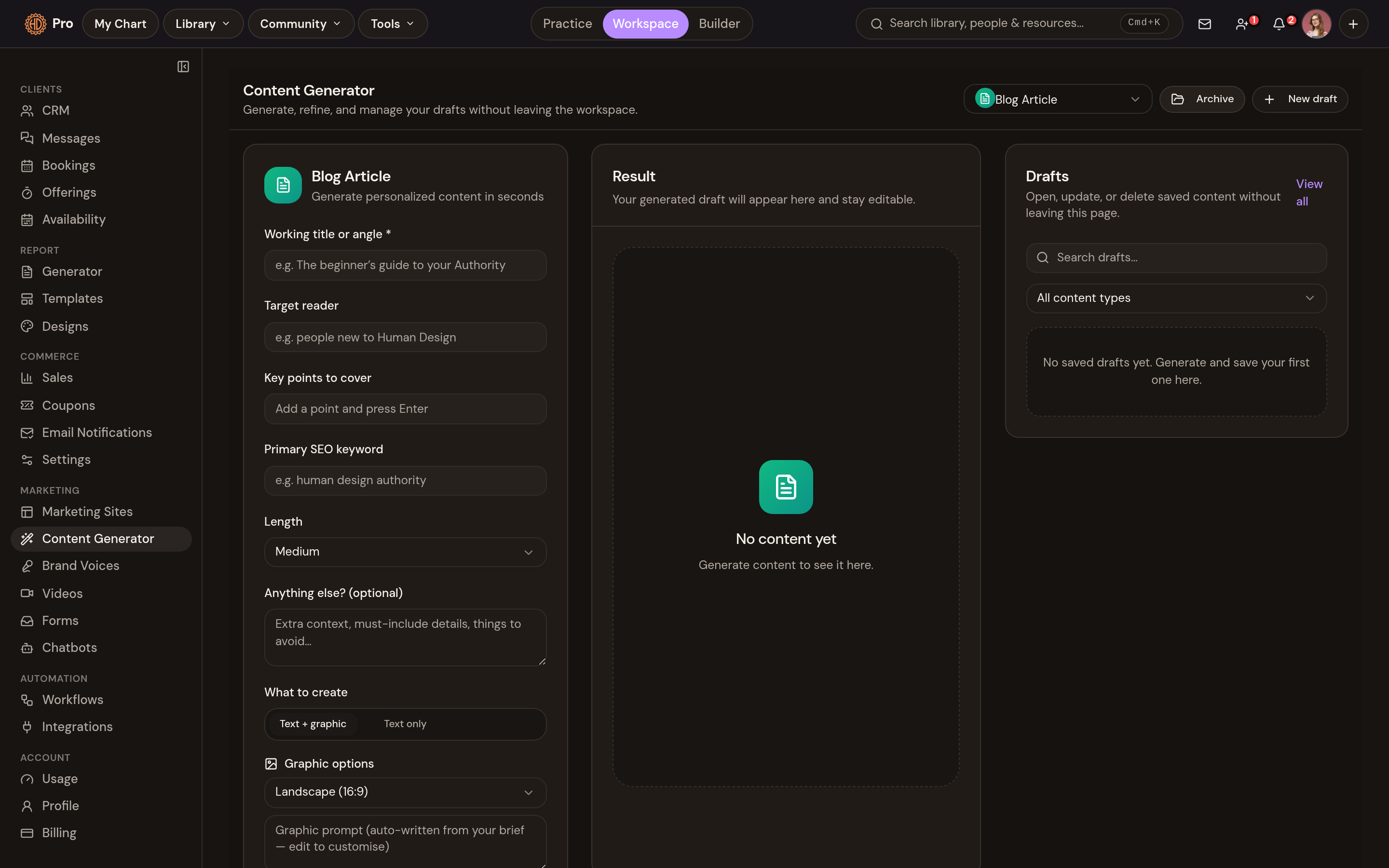Image resolution: width=1389 pixels, height=868 pixels.
Task: Click Working title or angle field
Action: (405, 265)
